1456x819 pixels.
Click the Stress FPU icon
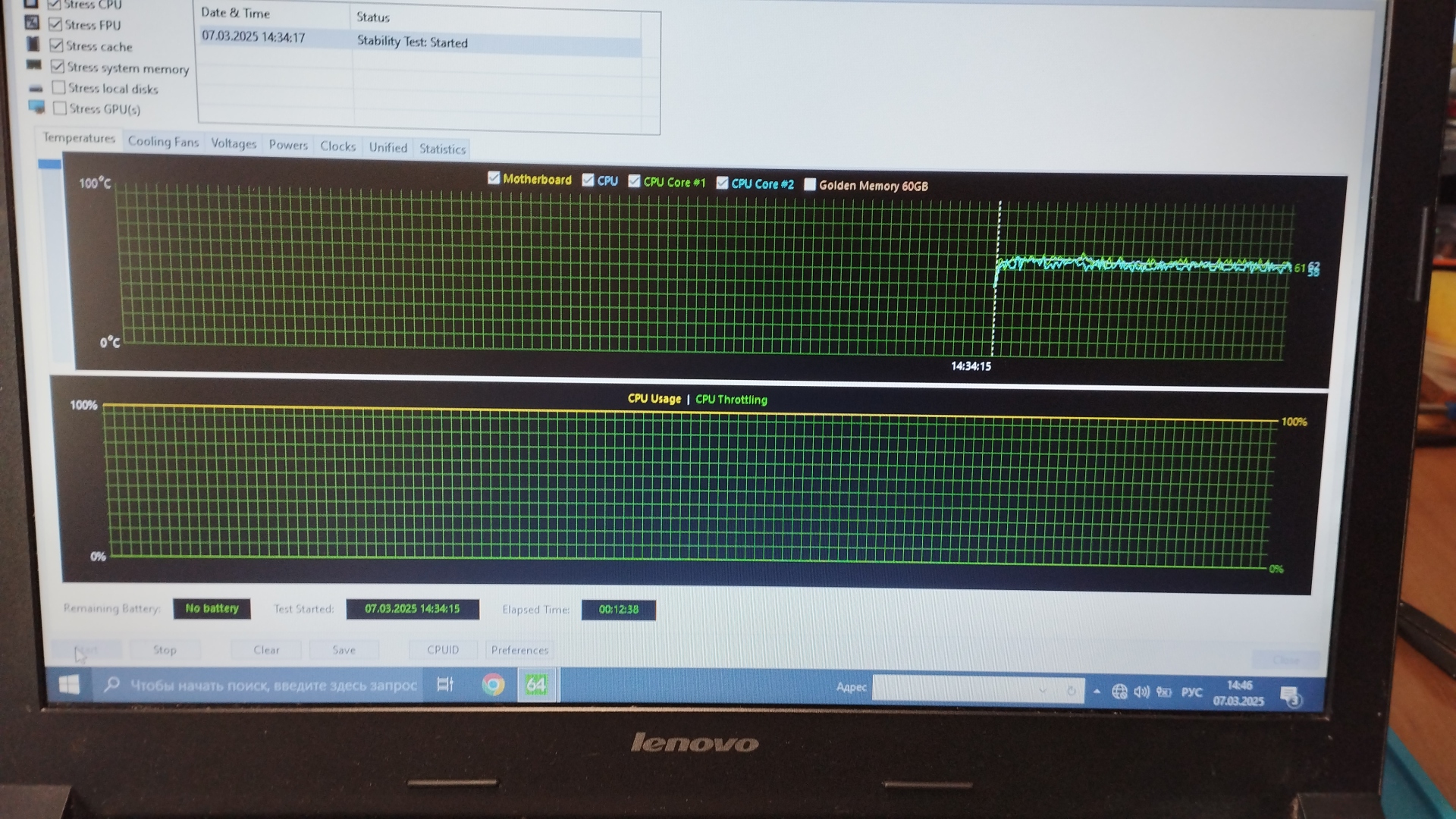click(32, 23)
